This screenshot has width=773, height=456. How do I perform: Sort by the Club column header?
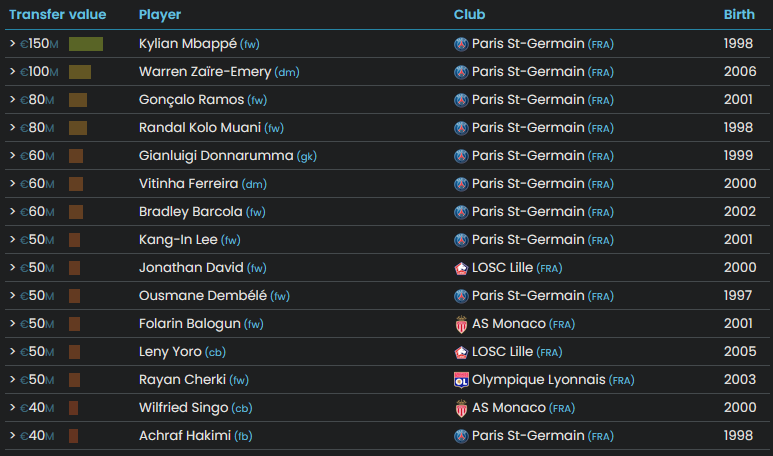coord(469,14)
